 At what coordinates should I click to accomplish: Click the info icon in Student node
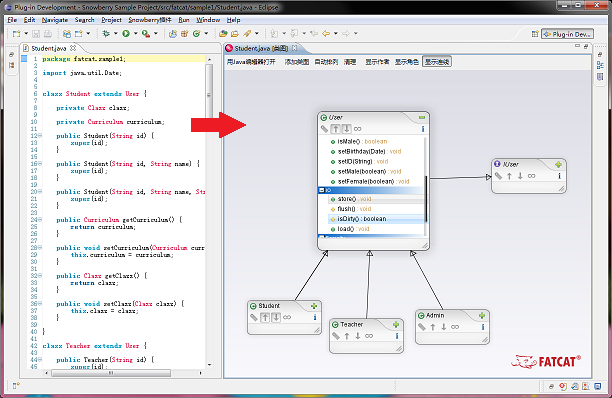(x=315, y=317)
